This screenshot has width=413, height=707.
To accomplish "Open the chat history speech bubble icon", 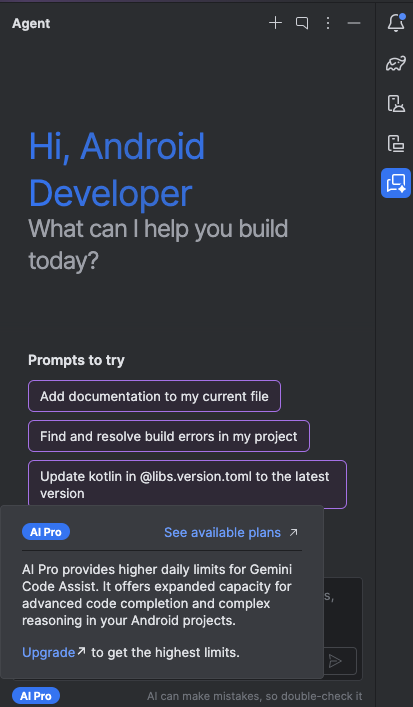I will click(302, 23).
